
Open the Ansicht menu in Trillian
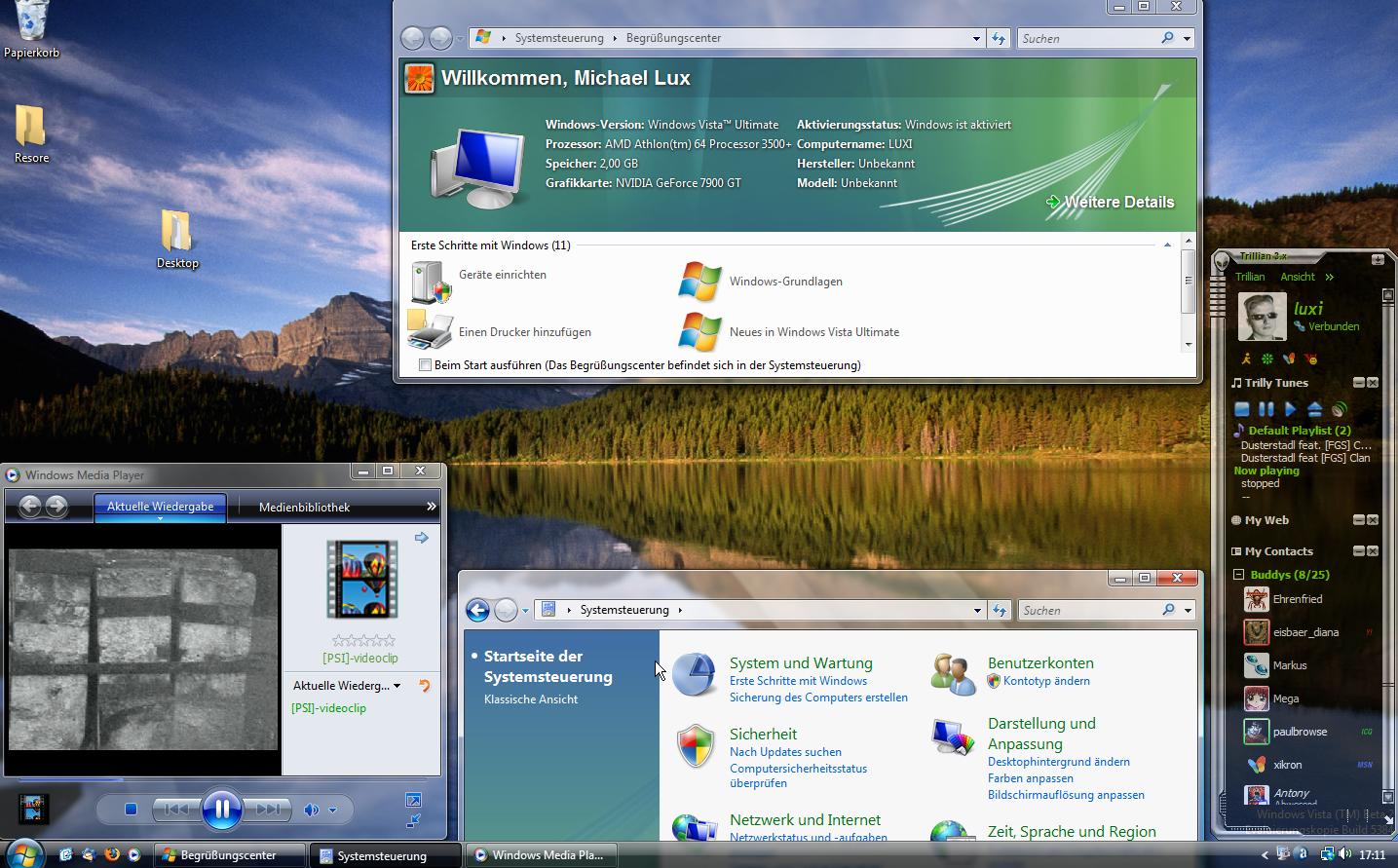[x=1298, y=277]
